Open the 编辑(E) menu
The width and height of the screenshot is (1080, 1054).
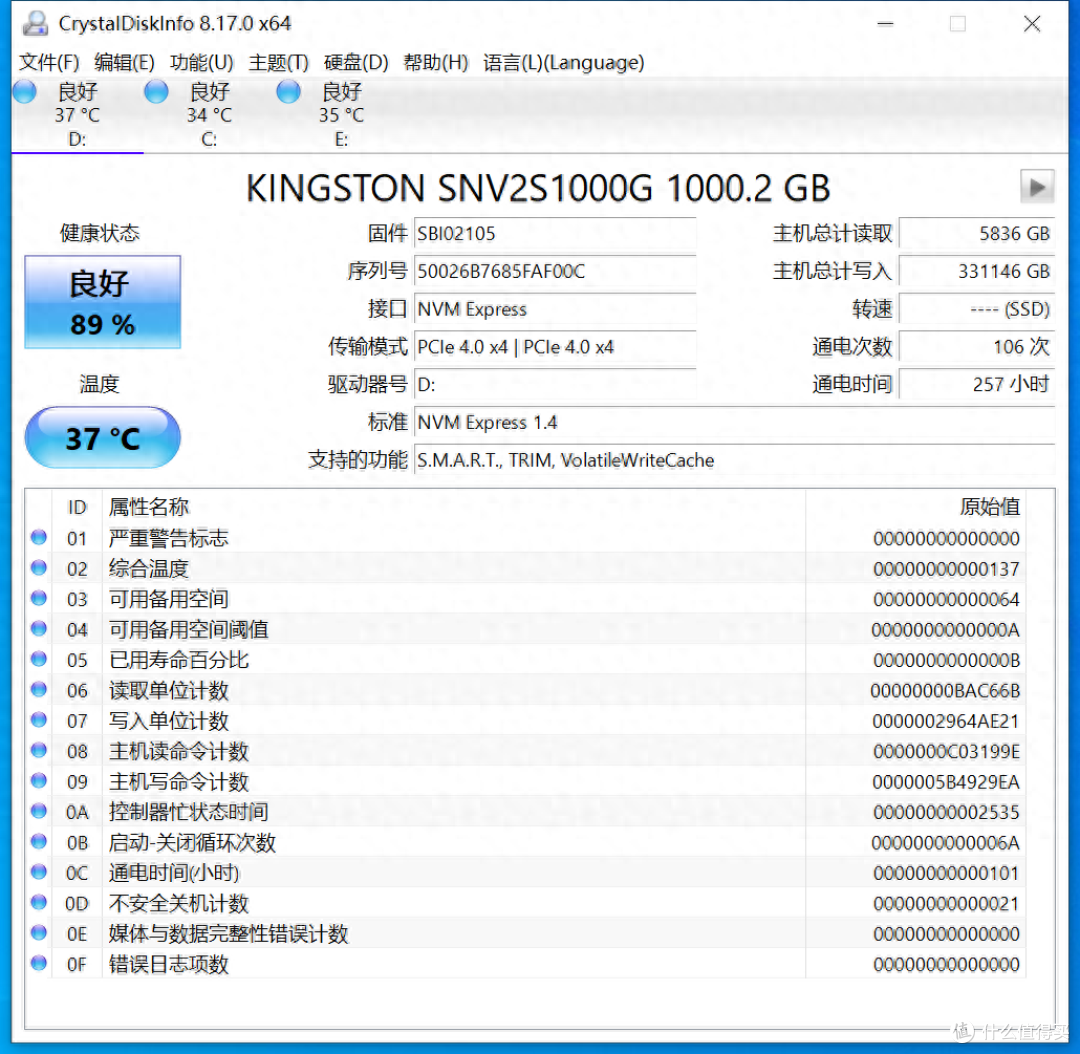(124, 63)
